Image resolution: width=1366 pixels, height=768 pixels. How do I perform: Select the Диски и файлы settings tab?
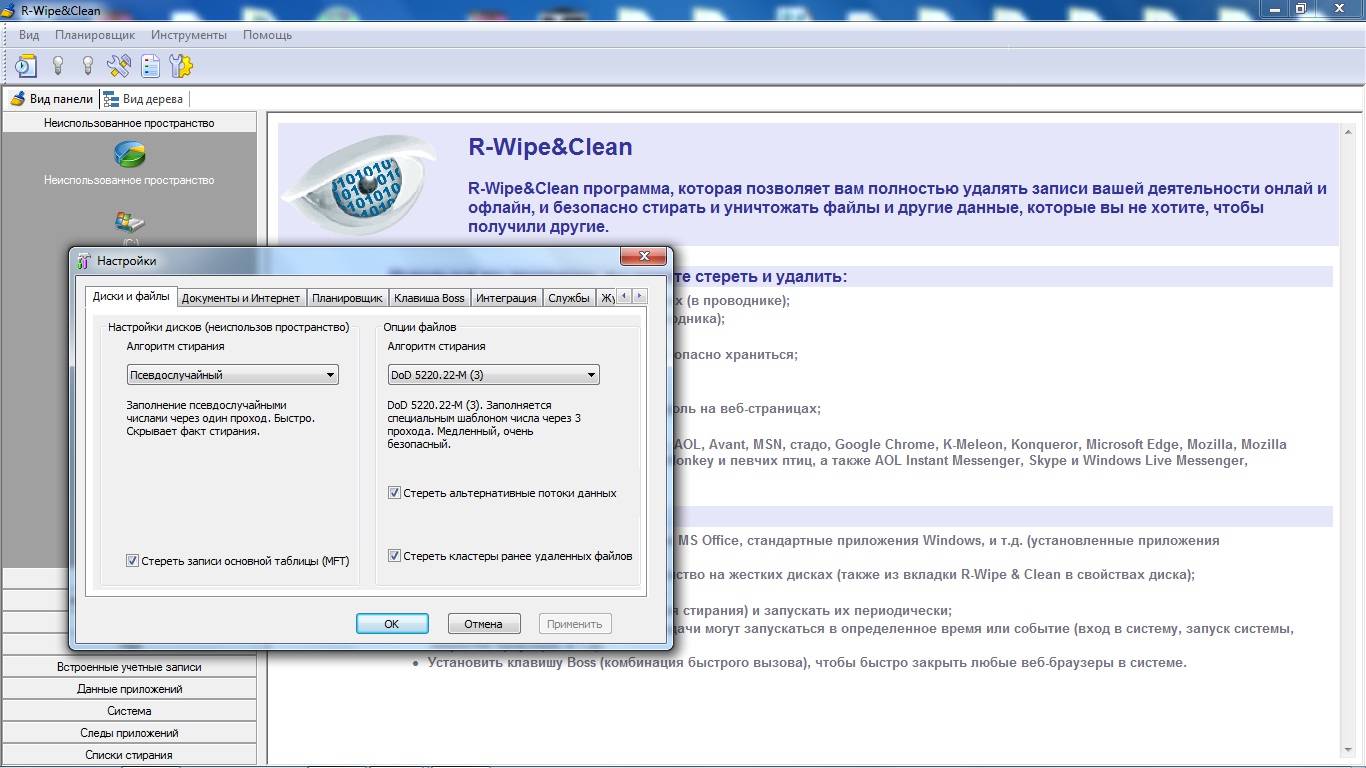coord(131,296)
